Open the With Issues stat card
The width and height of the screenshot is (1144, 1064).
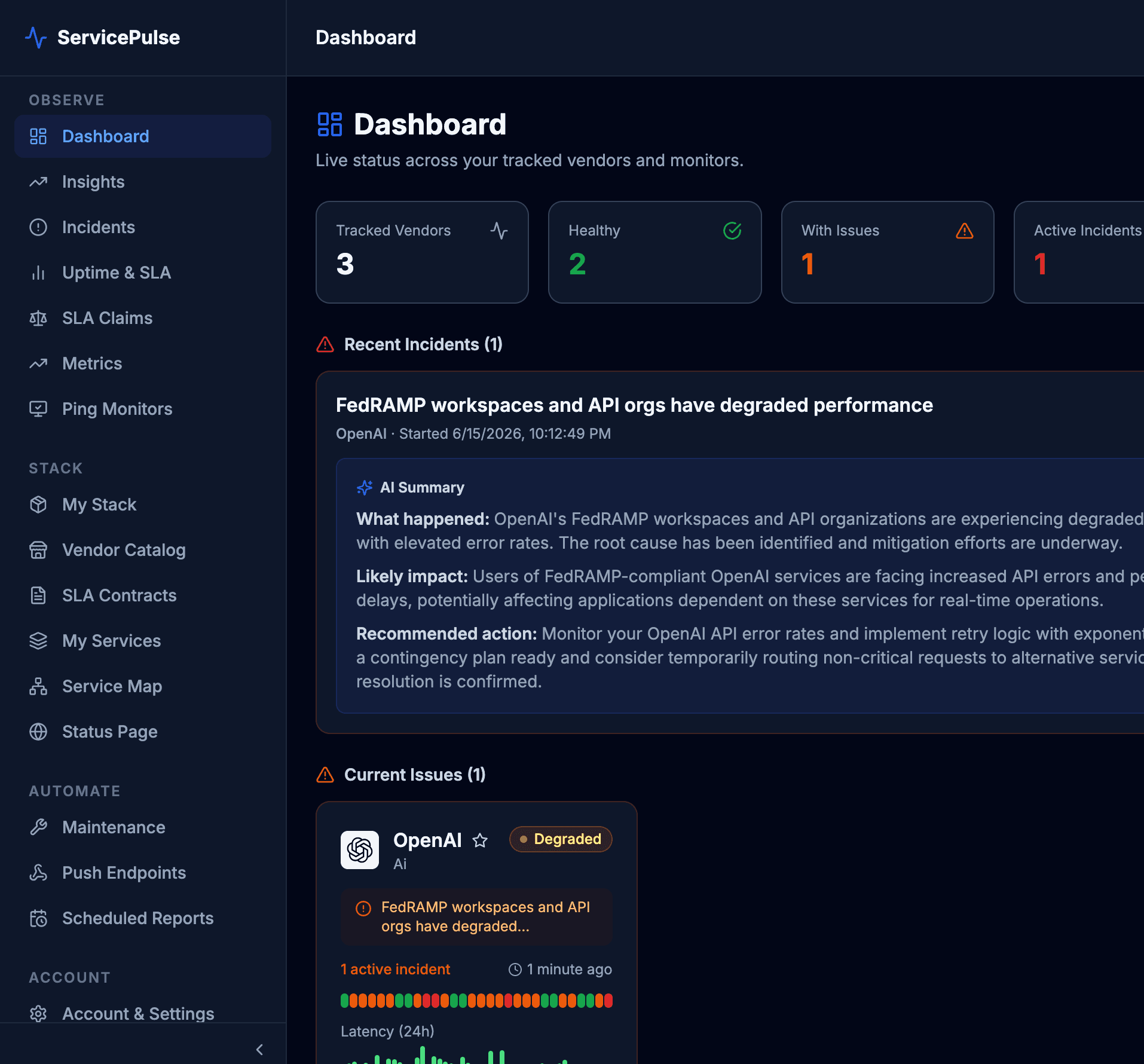(x=888, y=252)
